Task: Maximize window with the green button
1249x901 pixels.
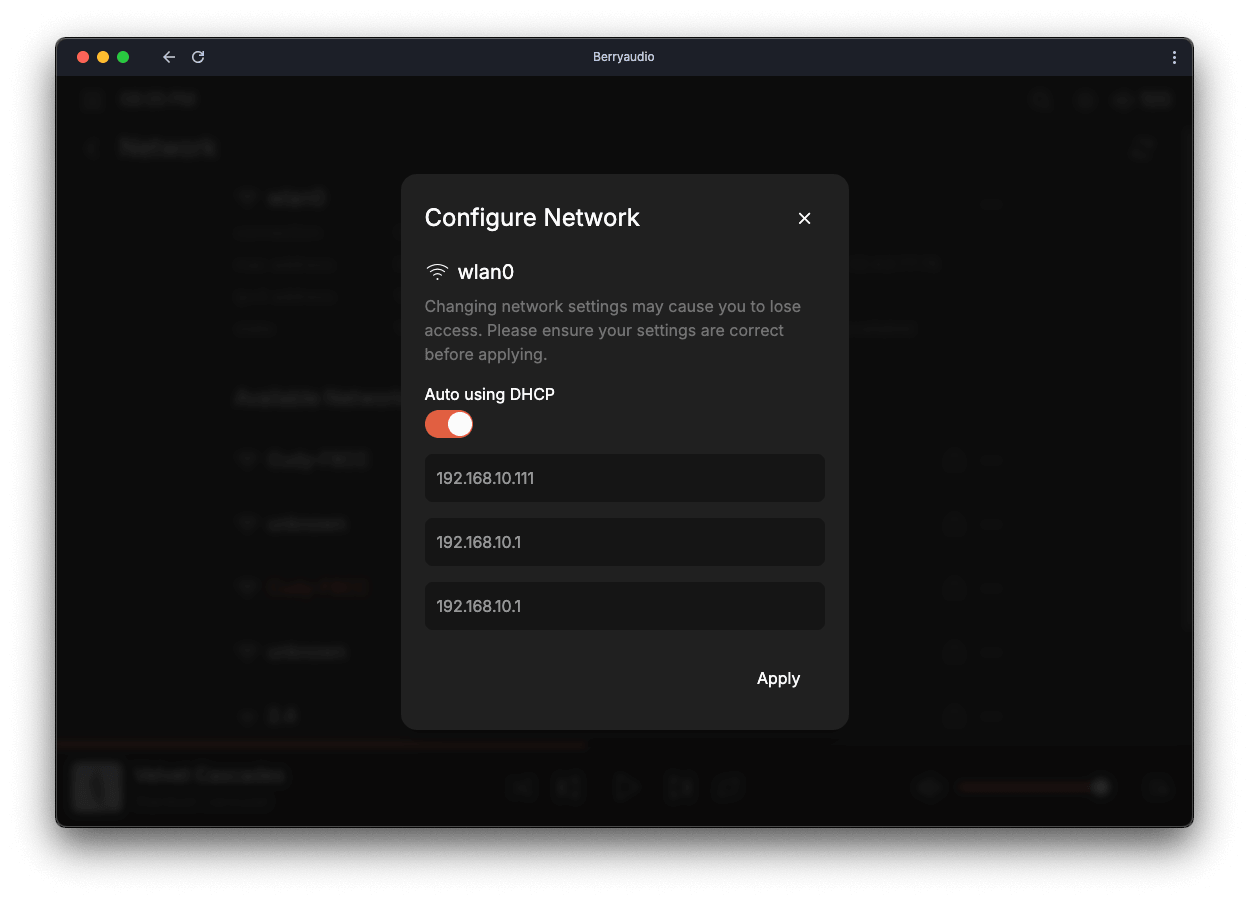Action: pos(123,57)
